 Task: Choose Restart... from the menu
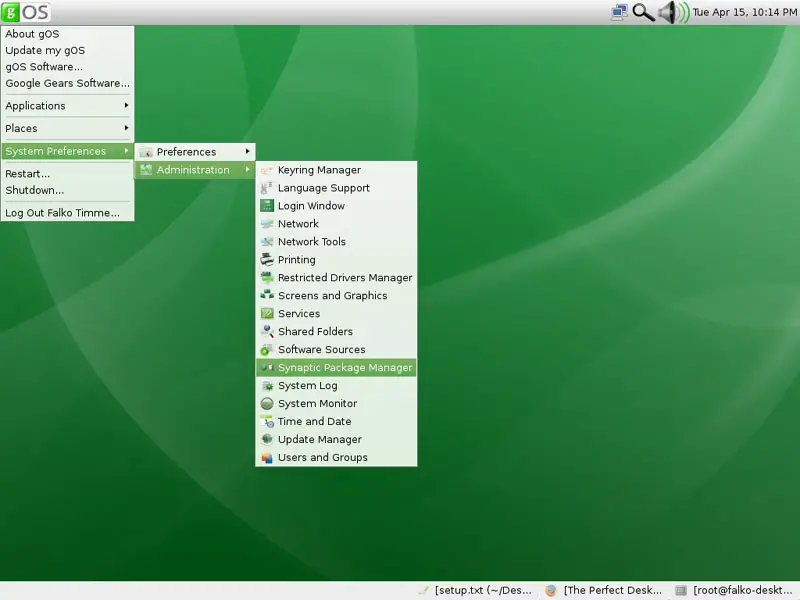tap(67, 173)
